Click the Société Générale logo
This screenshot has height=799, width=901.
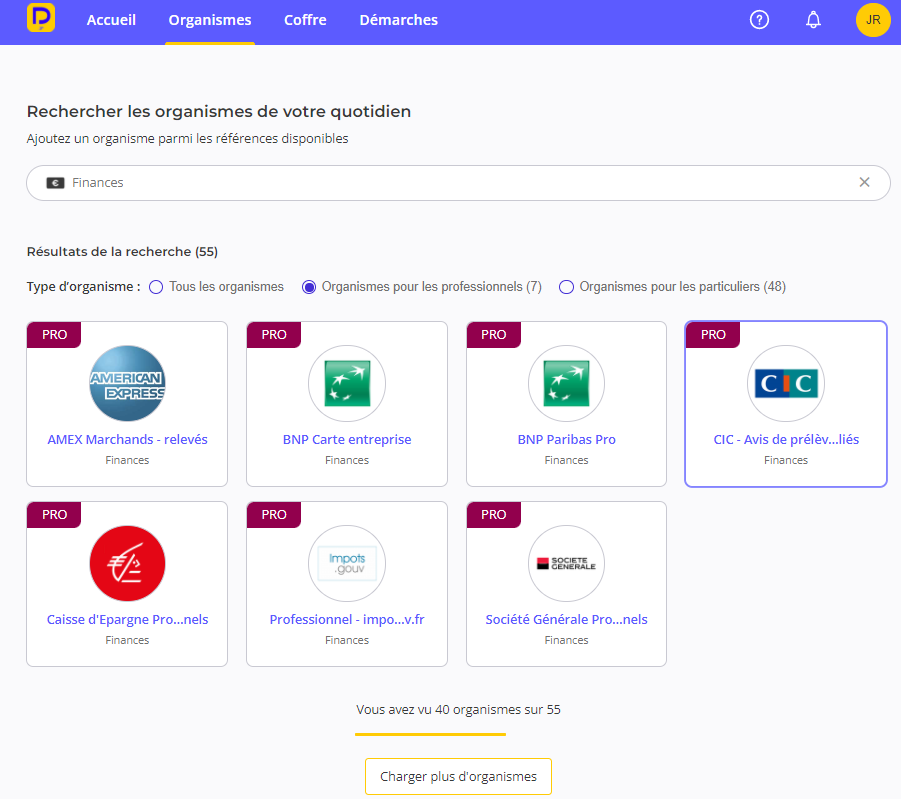coord(566,563)
